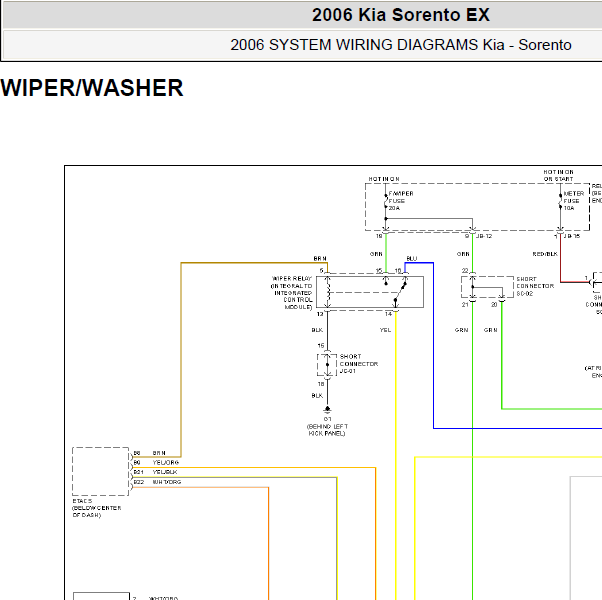Select the SHORT CONNECTOR JC-01 label

[359, 364]
